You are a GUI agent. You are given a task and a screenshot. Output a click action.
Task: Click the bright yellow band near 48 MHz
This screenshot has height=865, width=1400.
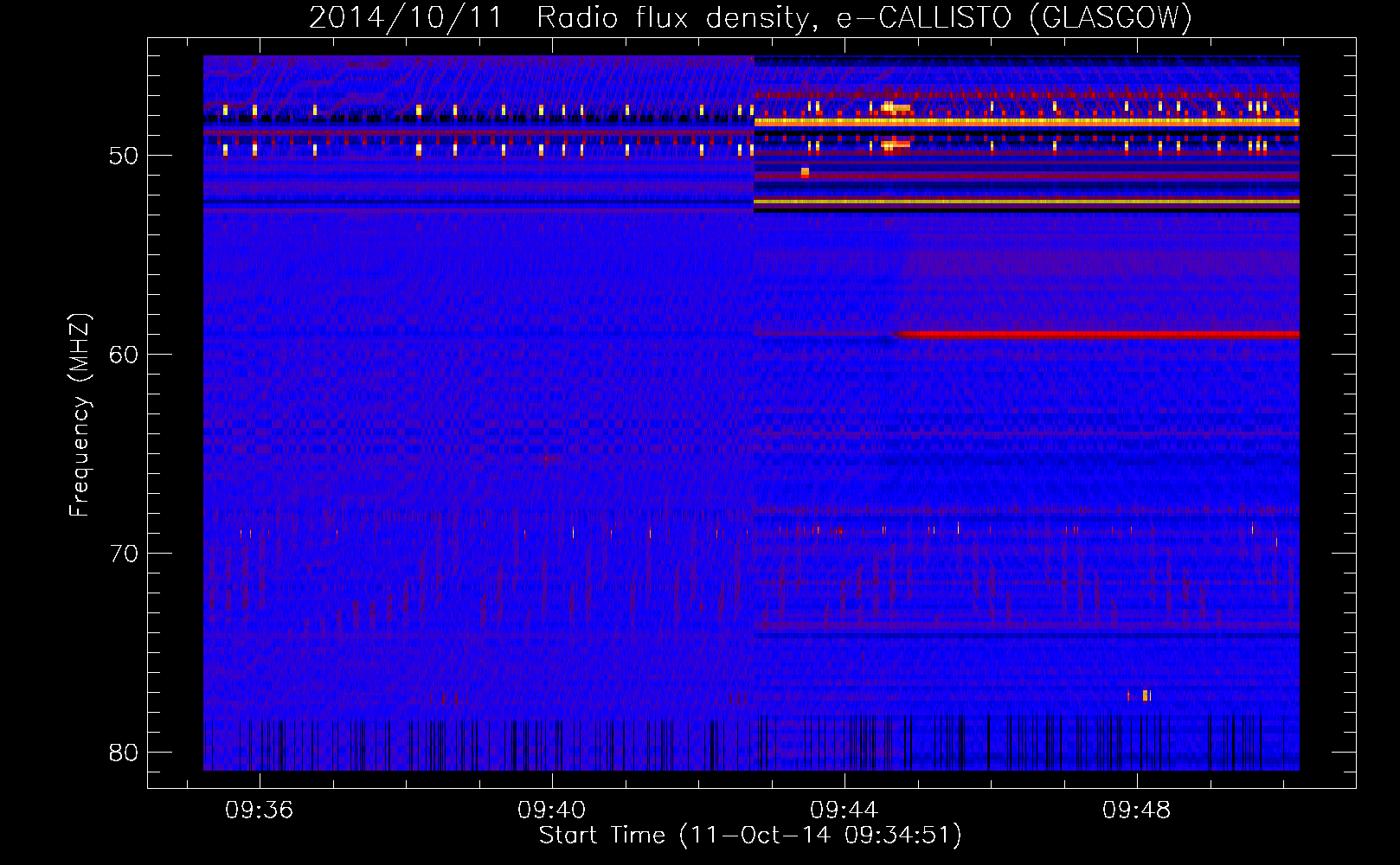pyautogui.click(x=1026, y=122)
